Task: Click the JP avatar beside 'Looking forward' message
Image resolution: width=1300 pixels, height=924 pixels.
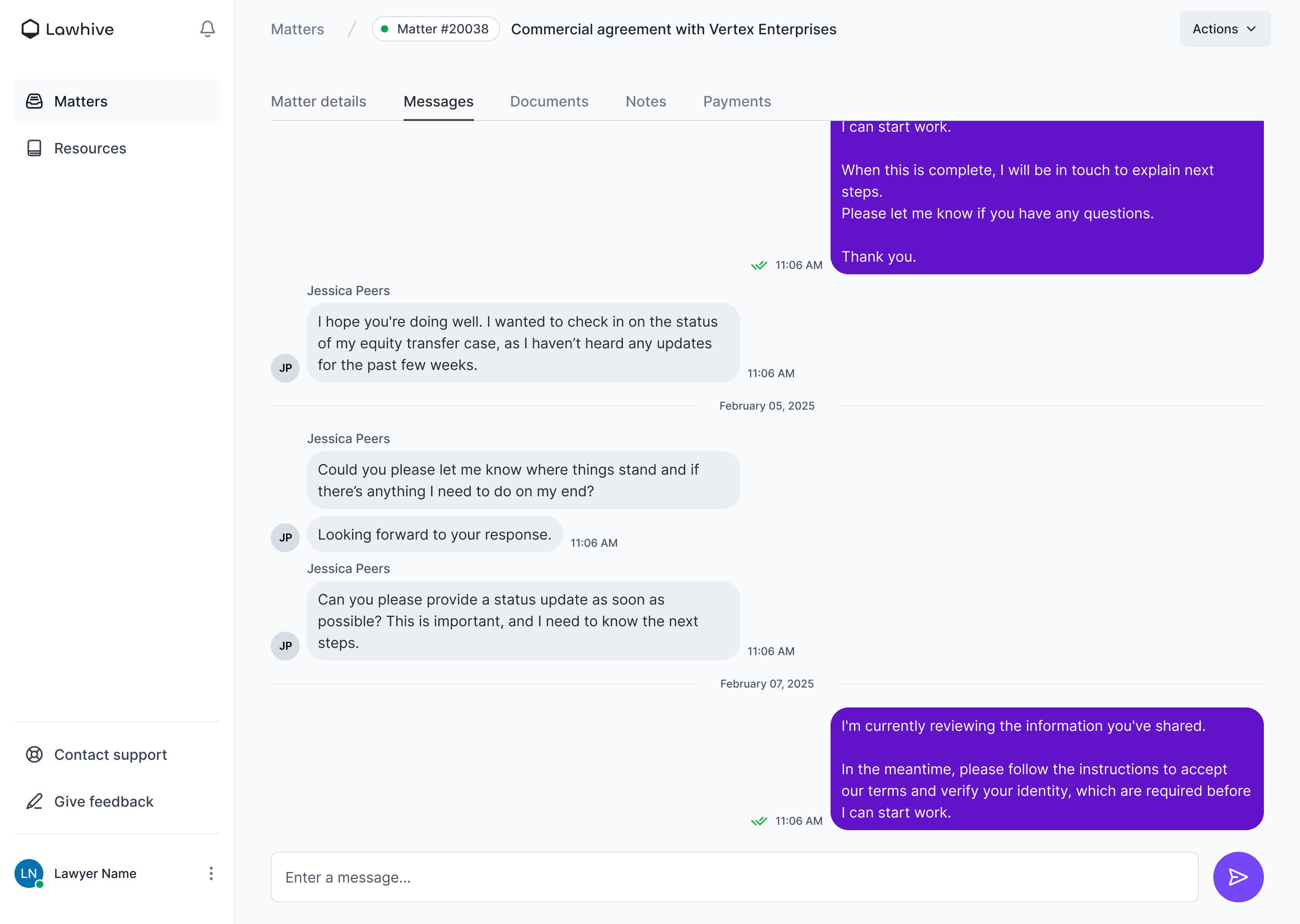Action: 285,538
